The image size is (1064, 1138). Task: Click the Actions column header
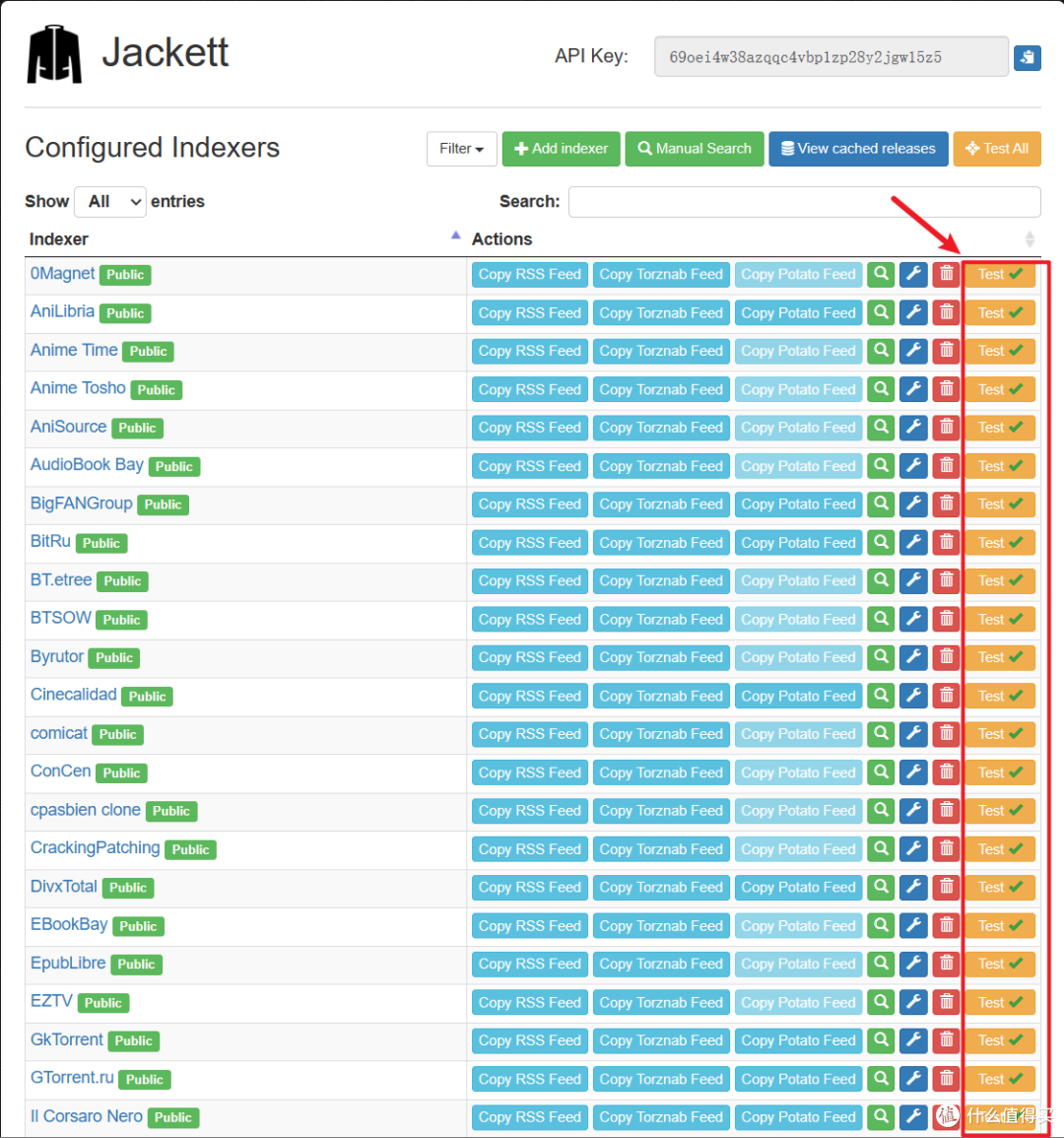(x=501, y=238)
